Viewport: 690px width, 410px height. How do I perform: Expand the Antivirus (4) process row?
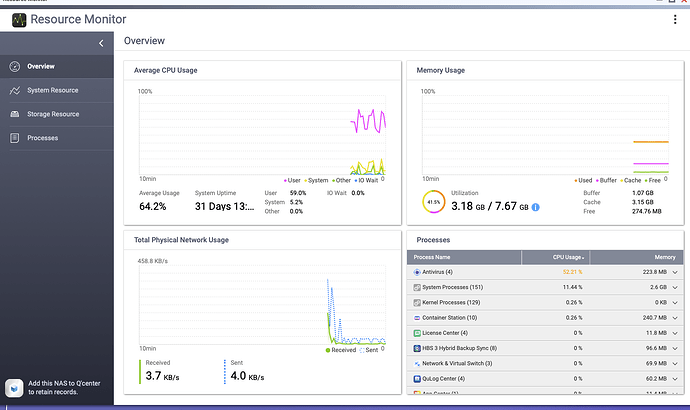point(675,272)
